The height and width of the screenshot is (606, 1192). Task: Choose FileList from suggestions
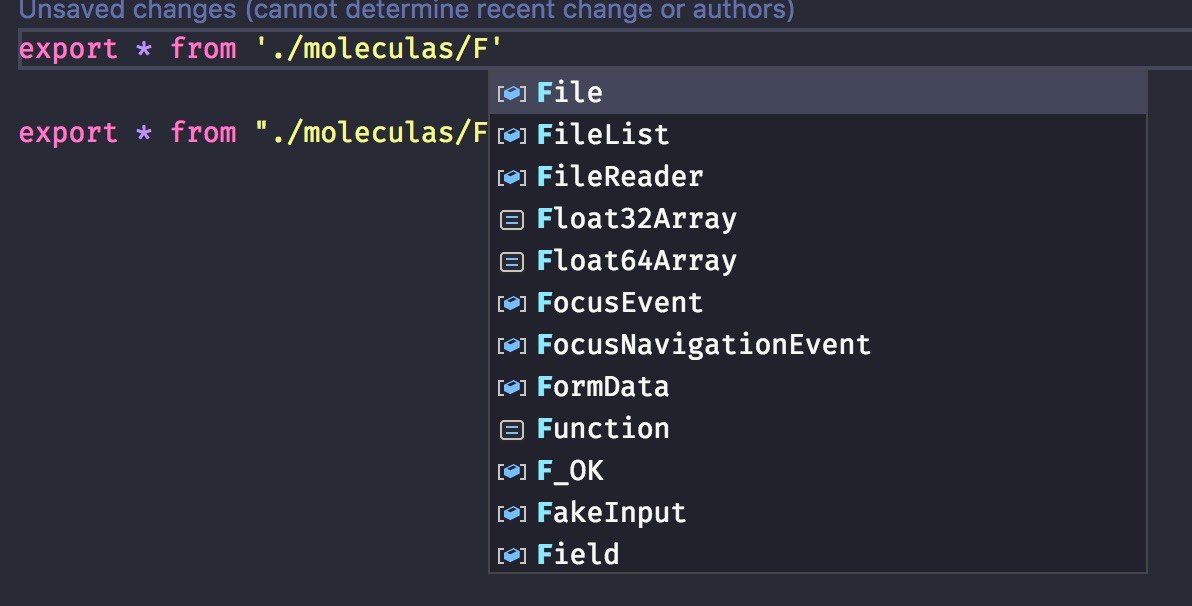(x=817, y=135)
